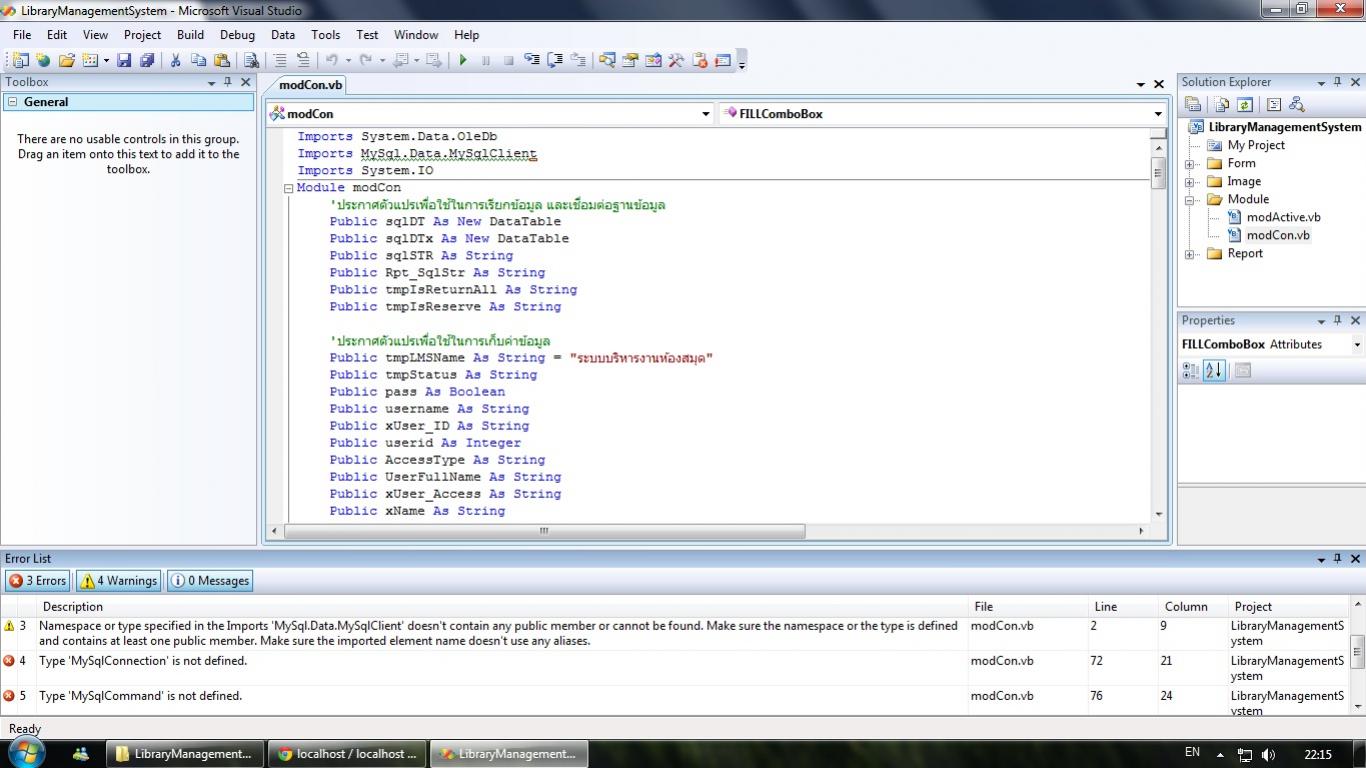Uncomment the selected lines icon
The image size is (1366, 768).
pyautogui.click(x=303, y=60)
